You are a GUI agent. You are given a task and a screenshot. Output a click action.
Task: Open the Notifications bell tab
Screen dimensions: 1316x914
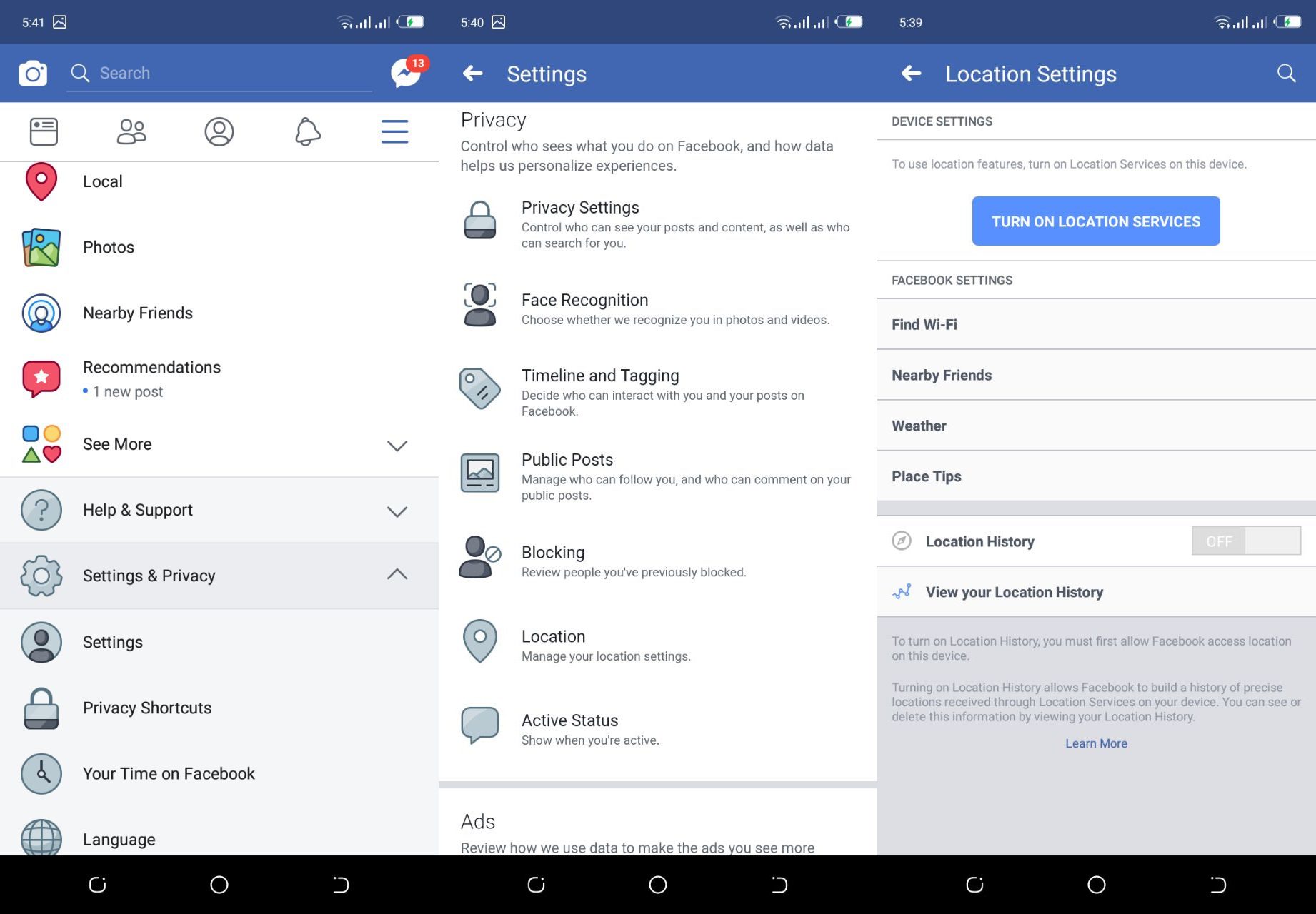click(308, 131)
